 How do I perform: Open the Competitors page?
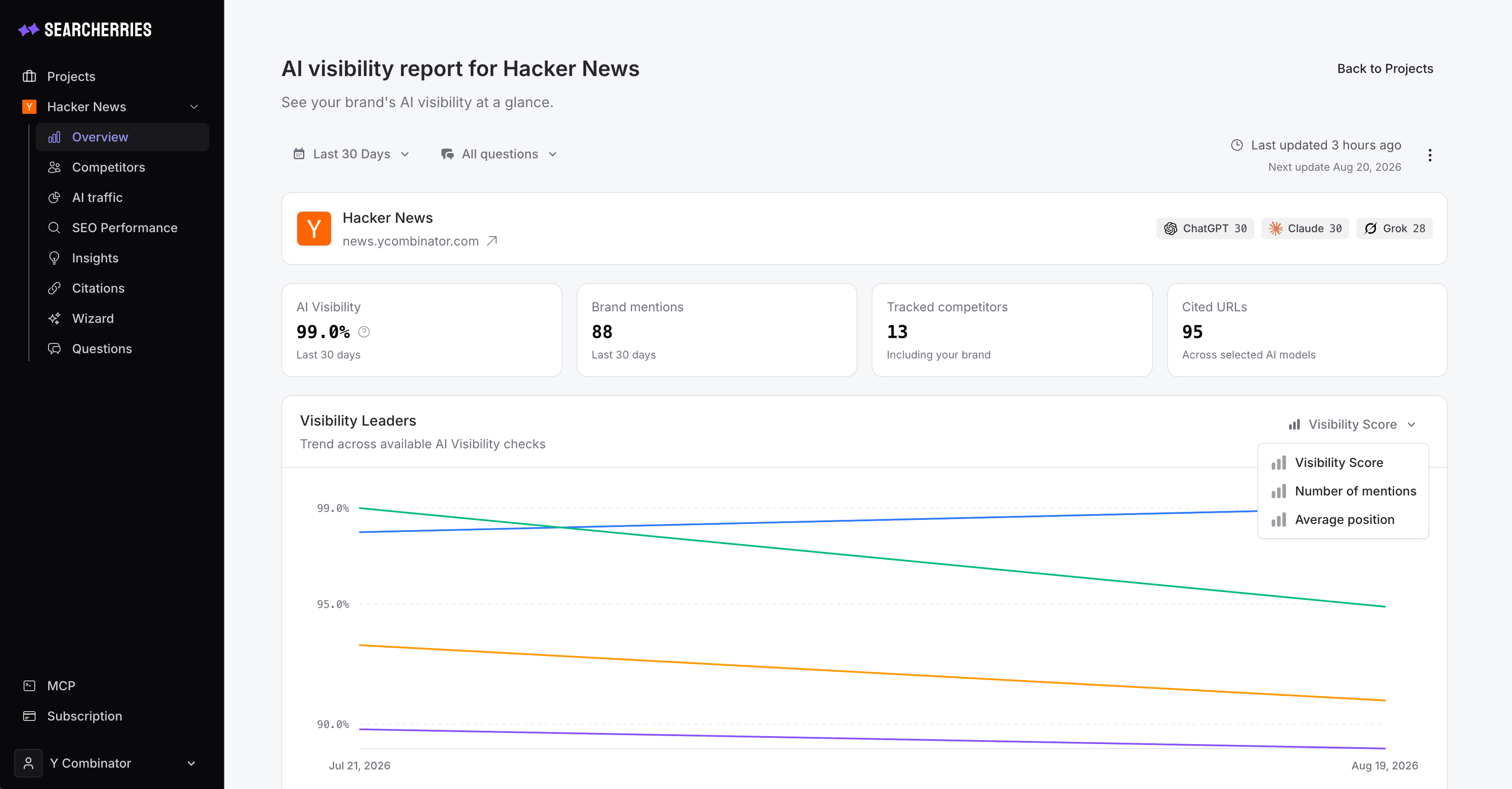[x=122, y=167]
